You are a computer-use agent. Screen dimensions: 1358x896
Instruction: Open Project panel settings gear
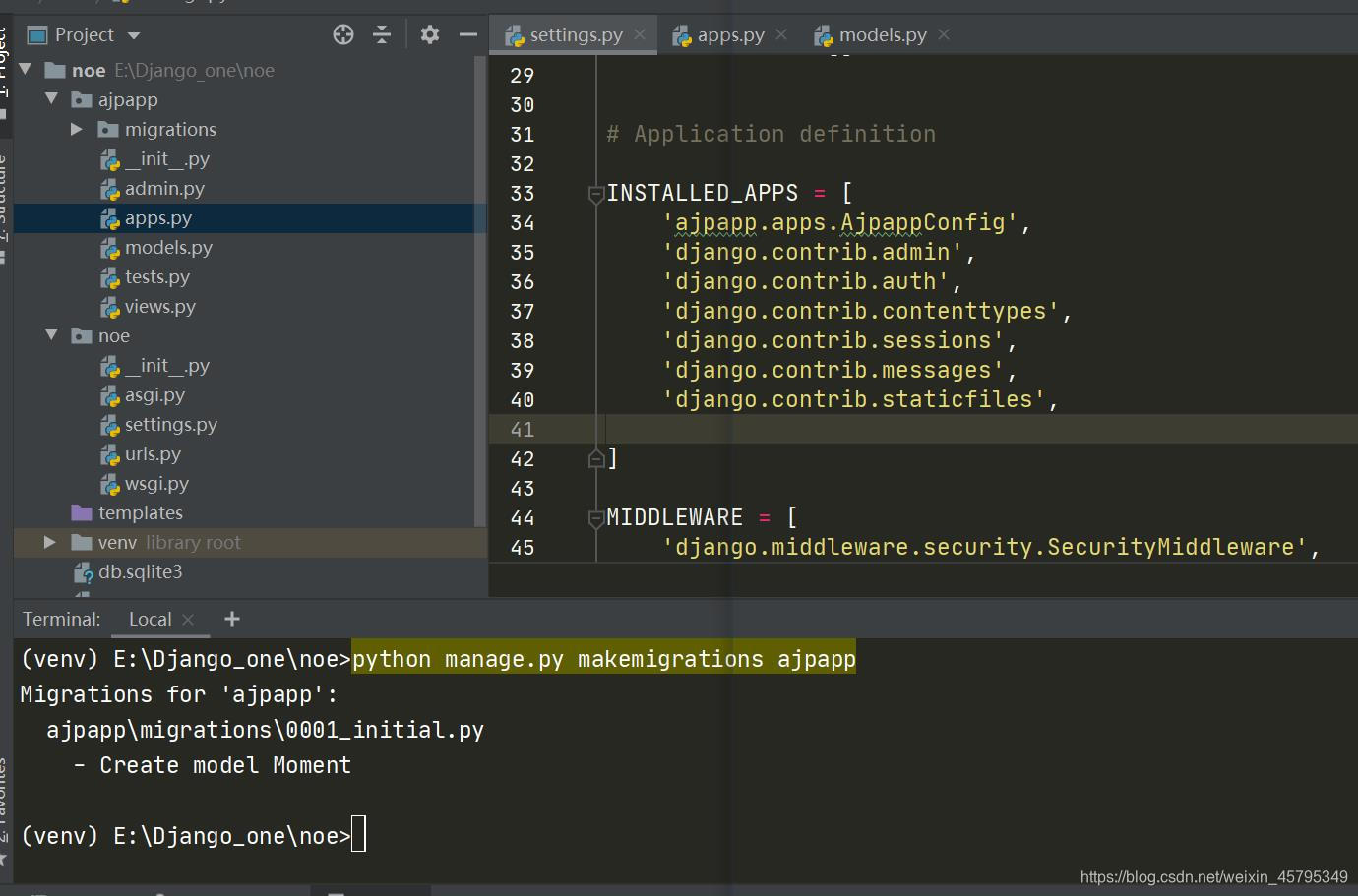pos(430,34)
